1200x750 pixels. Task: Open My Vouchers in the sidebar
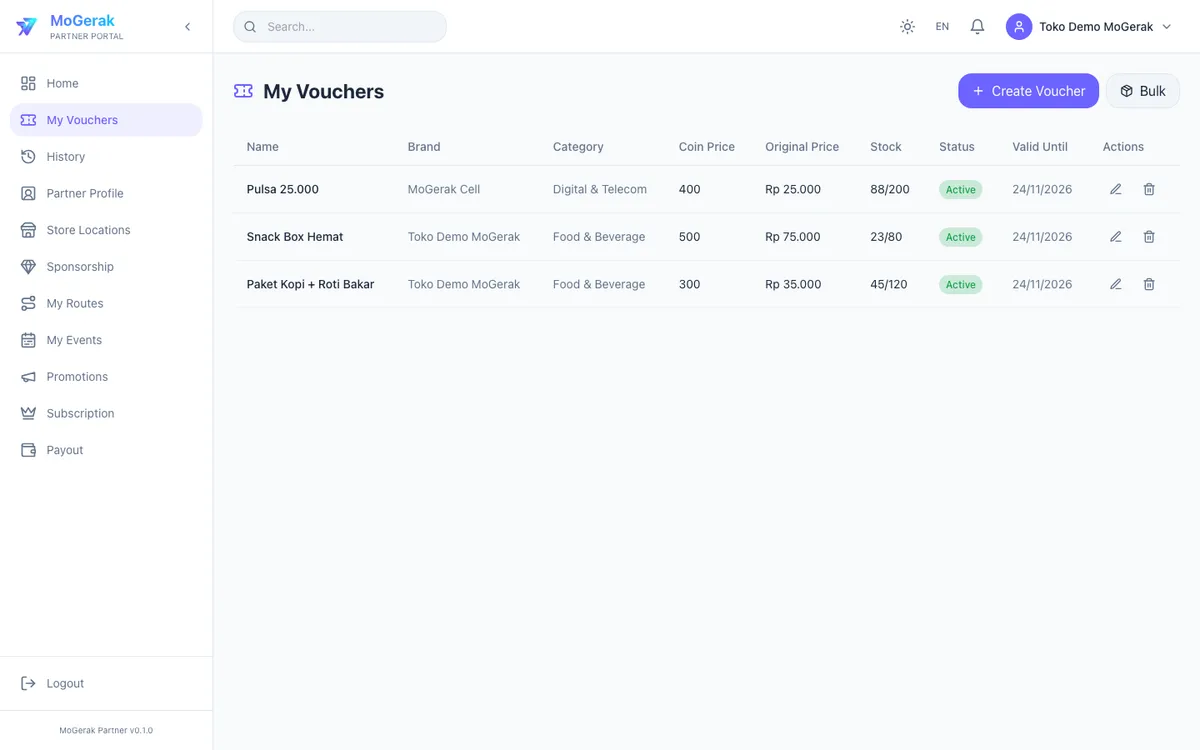pos(106,120)
